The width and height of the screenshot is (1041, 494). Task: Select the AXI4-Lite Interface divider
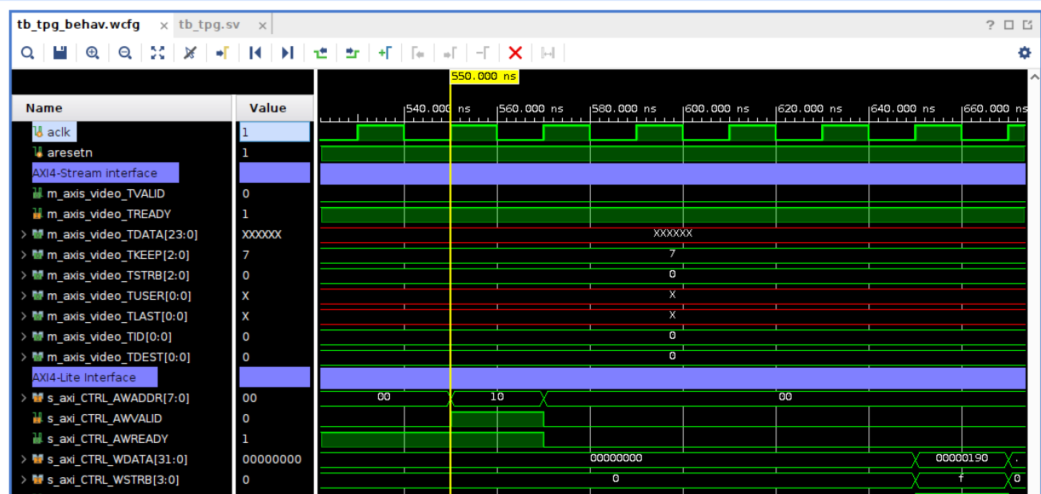pyautogui.click(x=94, y=378)
